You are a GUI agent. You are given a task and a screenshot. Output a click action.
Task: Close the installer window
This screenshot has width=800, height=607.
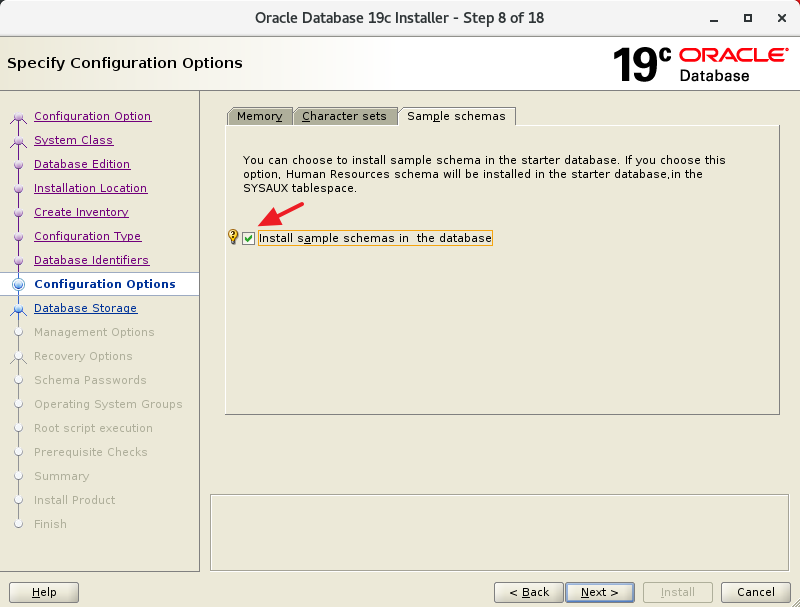[782, 18]
